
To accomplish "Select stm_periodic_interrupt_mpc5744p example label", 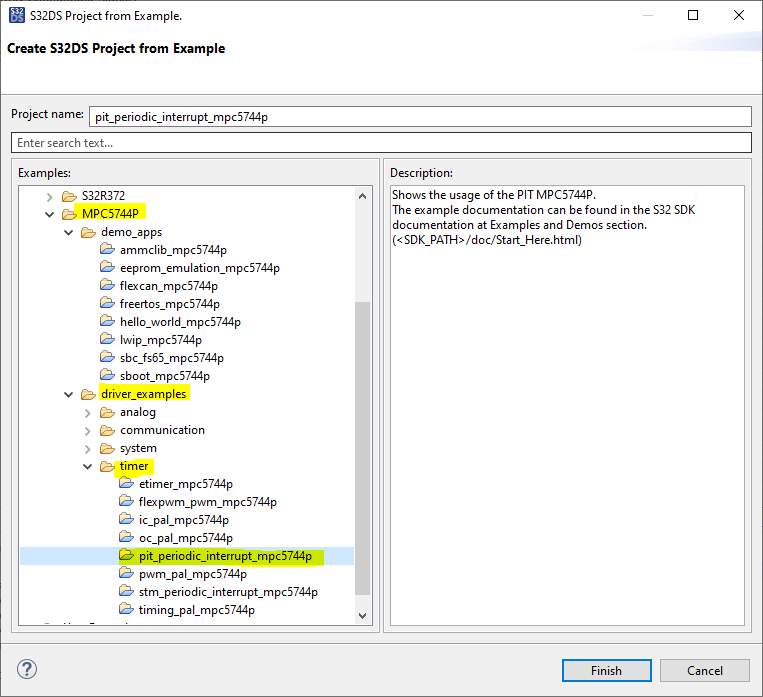I will pos(228,592).
